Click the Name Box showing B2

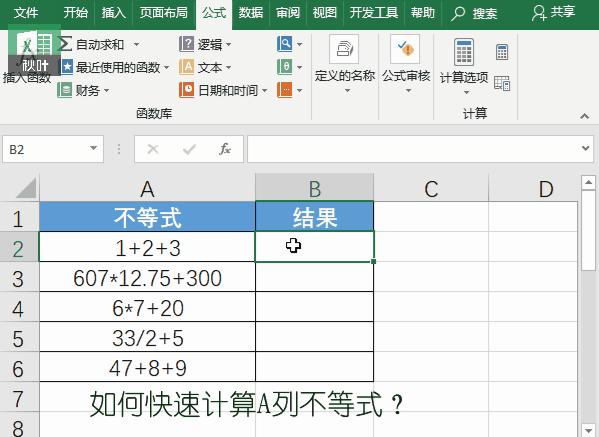[x=53, y=149]
